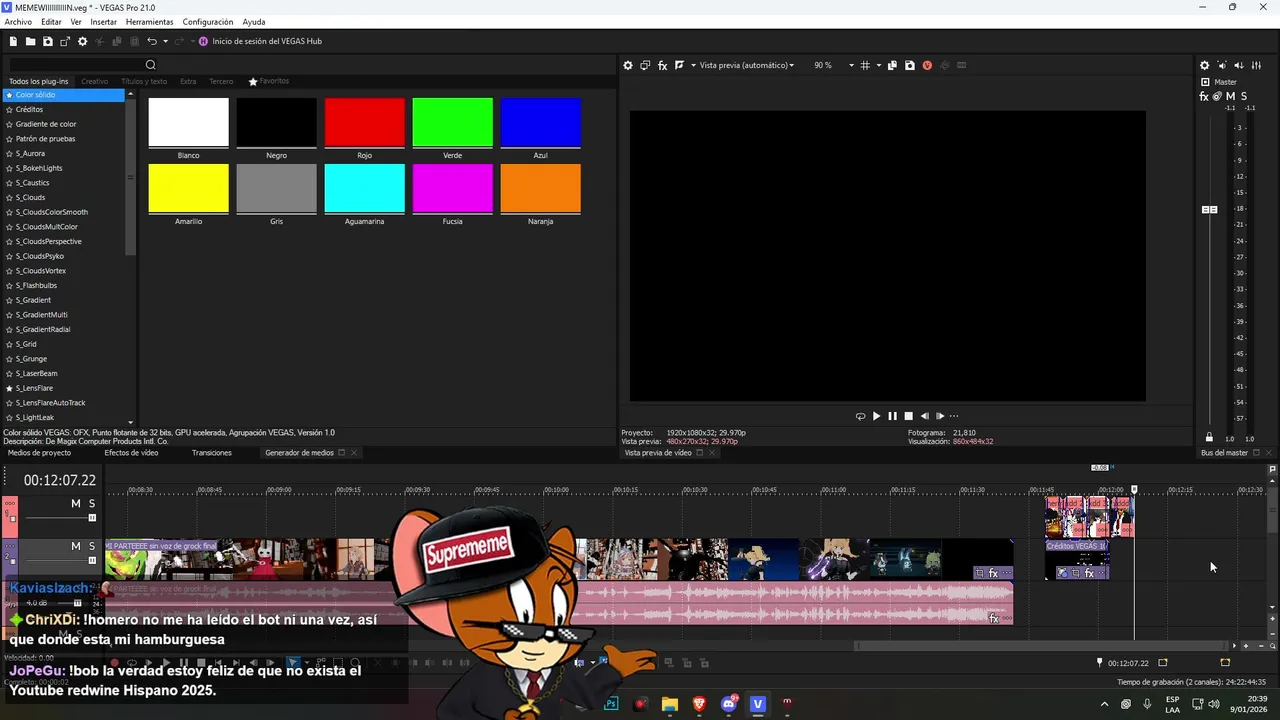Toggle split screen view icon

pyautogui.click(x=679, y=65)
